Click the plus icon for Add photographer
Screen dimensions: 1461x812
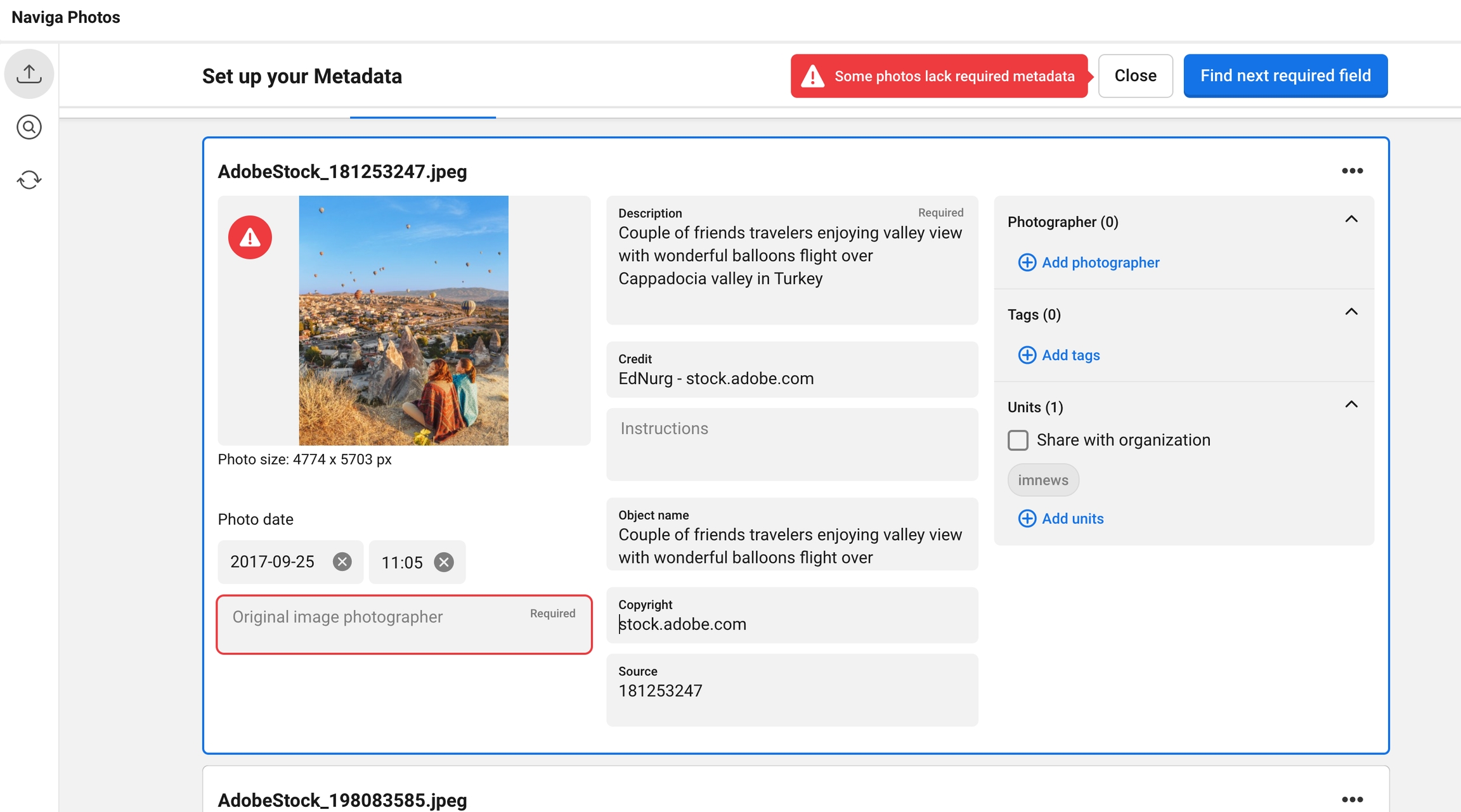point(1027,262)
